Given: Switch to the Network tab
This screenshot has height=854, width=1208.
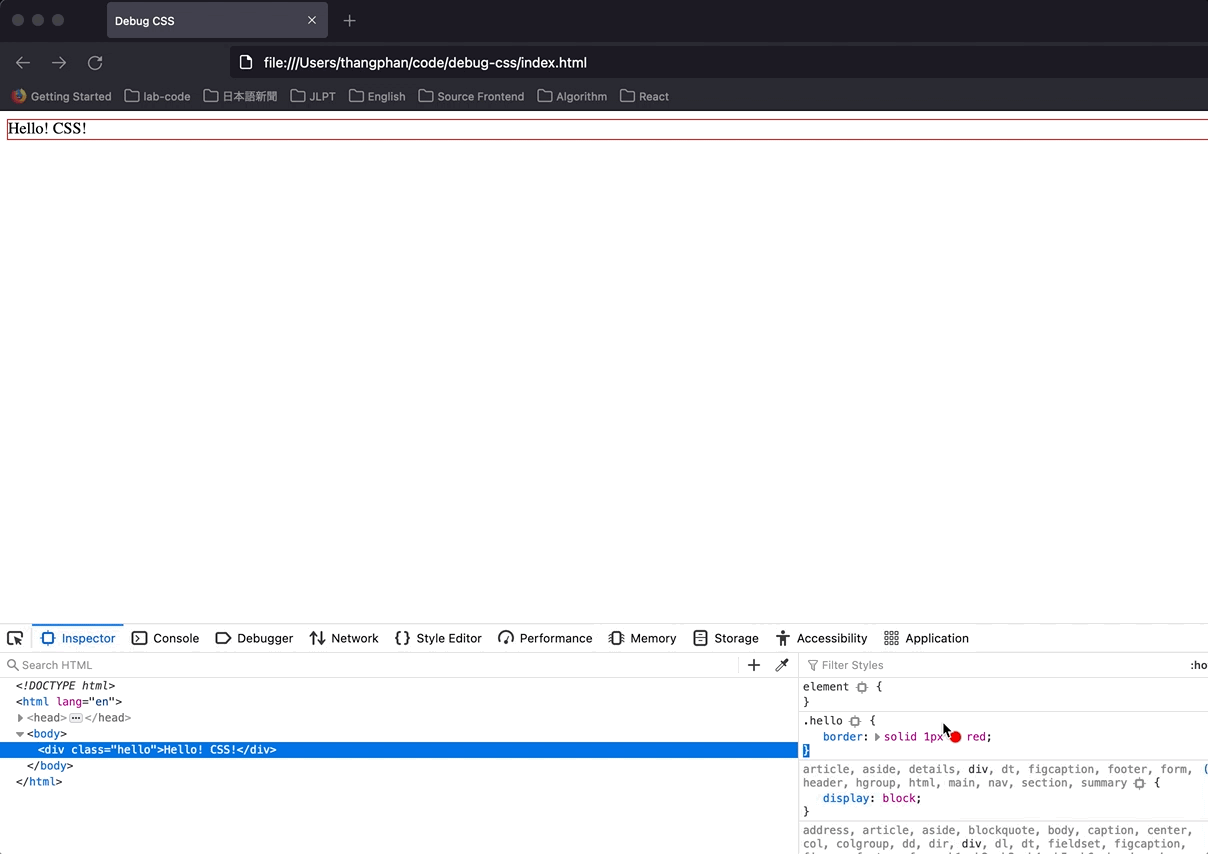Looking at the screenshot, I should [x=343, y=638].
